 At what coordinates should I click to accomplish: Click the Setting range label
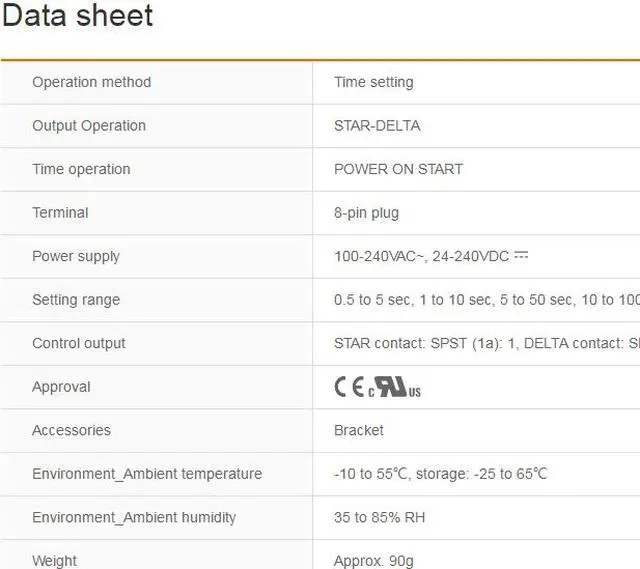tap(76, 300)
